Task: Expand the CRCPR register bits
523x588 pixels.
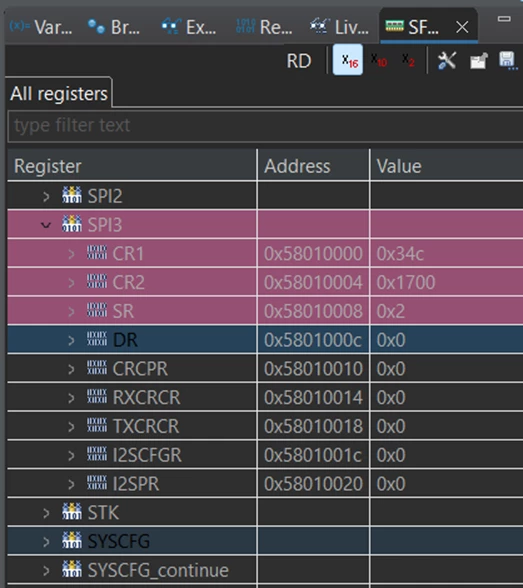Action: pyautogui.click(x=71, y=369)
